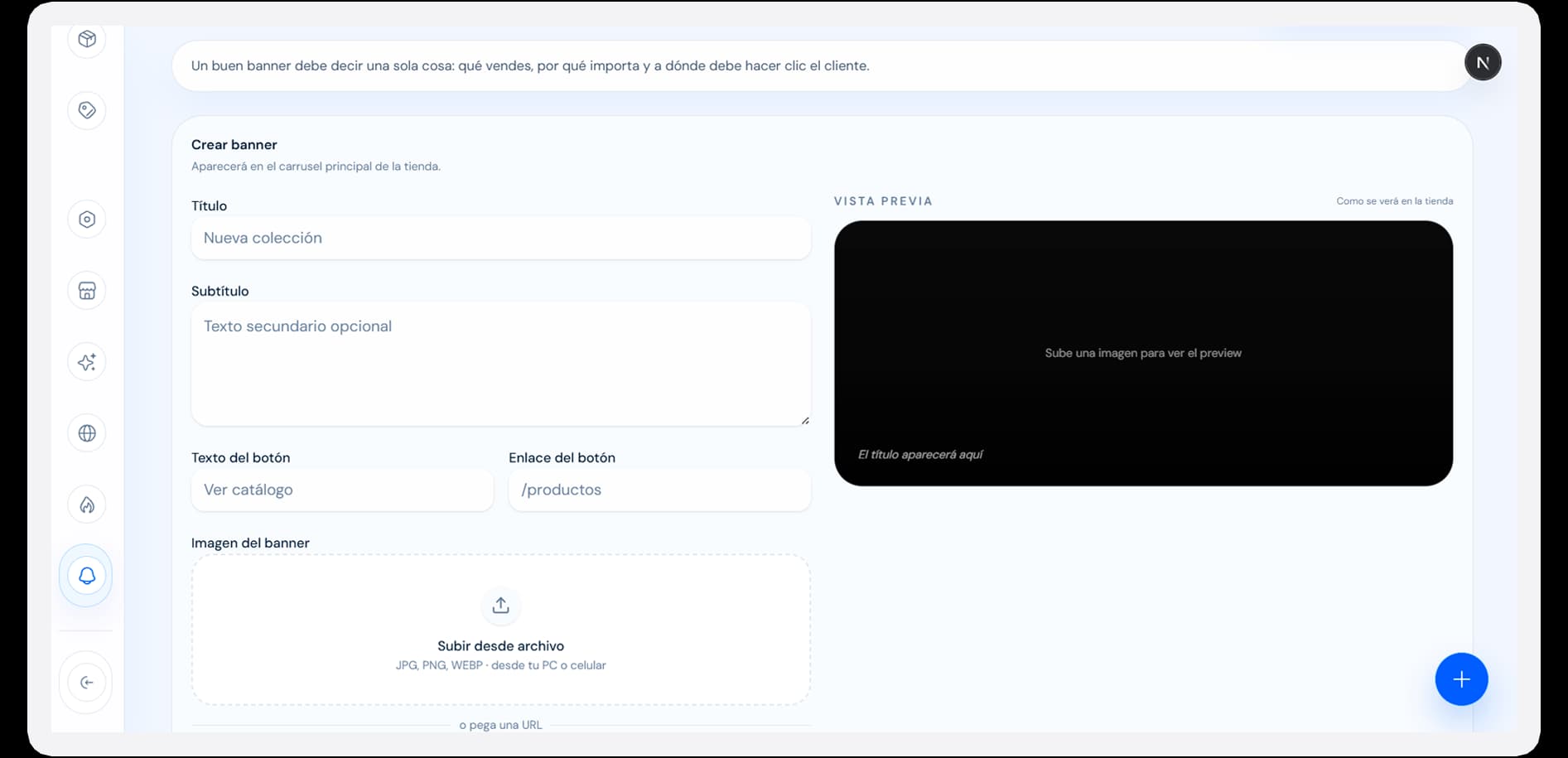Select the hexagon settings sidebar icon
The height and width of the screenshot is (758, 1568).
click(87, 220)
